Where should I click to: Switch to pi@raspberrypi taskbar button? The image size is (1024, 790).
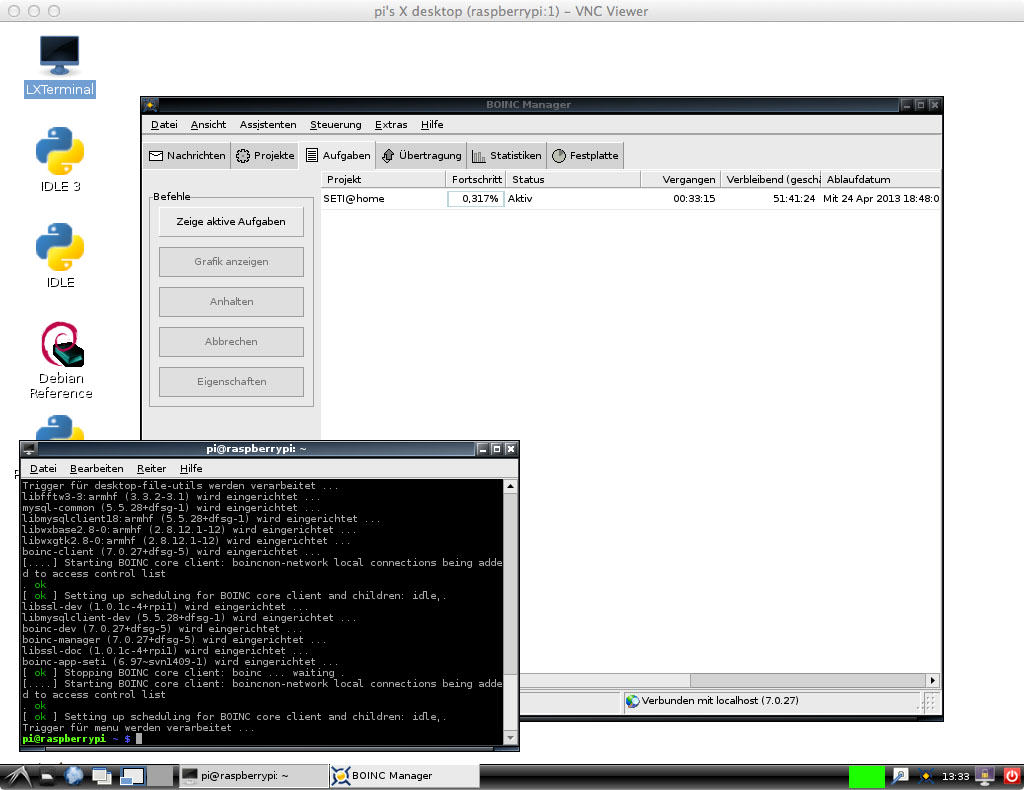[253, 776]
